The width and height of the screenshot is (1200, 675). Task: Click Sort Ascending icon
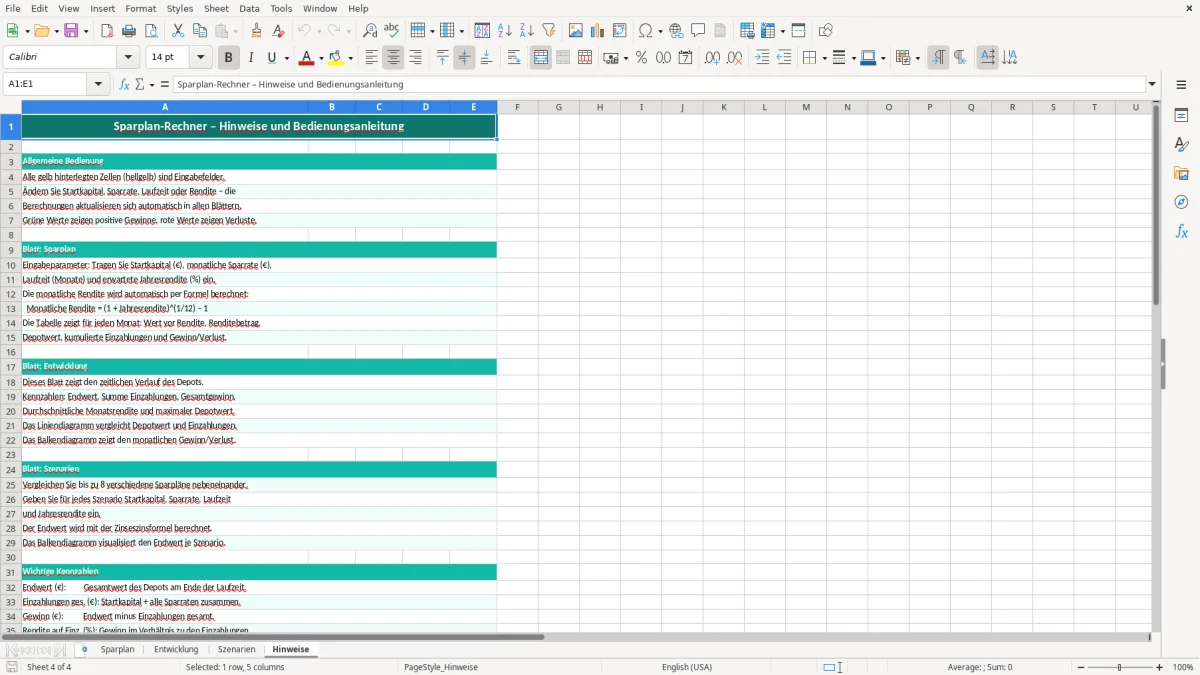tap(505, 30)
